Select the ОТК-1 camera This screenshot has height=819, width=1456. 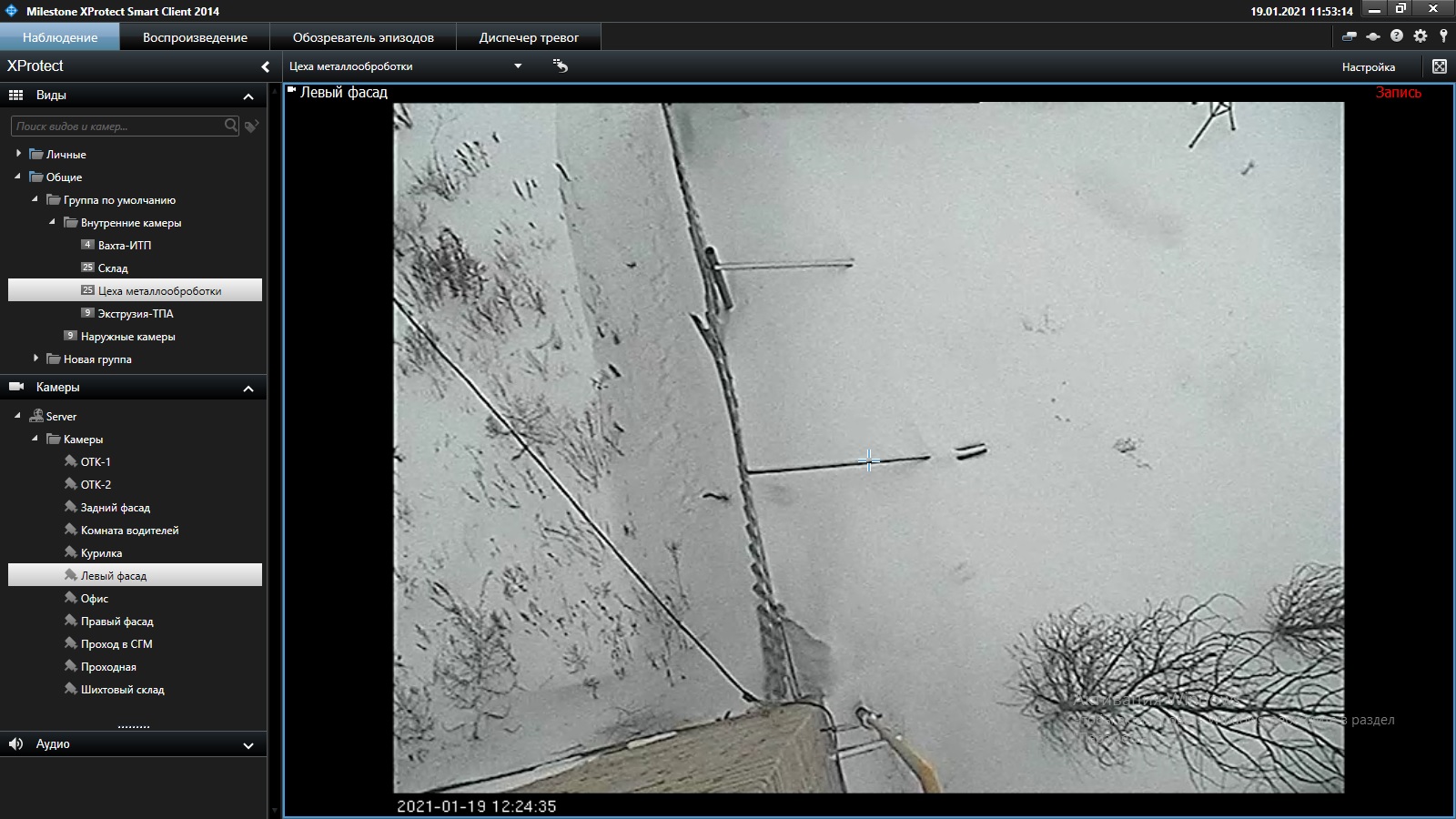point(96,461)
